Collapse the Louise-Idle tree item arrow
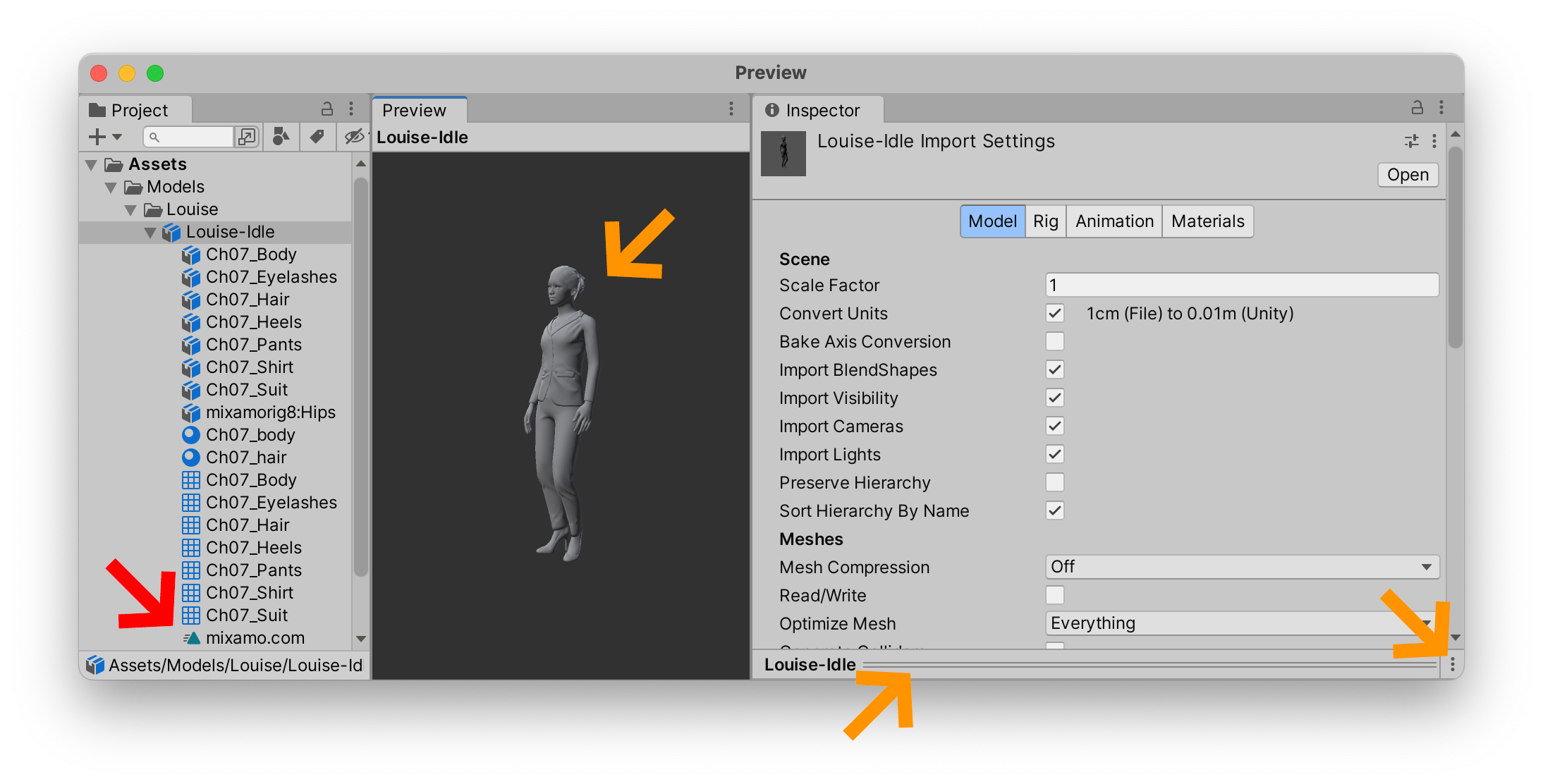 [150, 232]
